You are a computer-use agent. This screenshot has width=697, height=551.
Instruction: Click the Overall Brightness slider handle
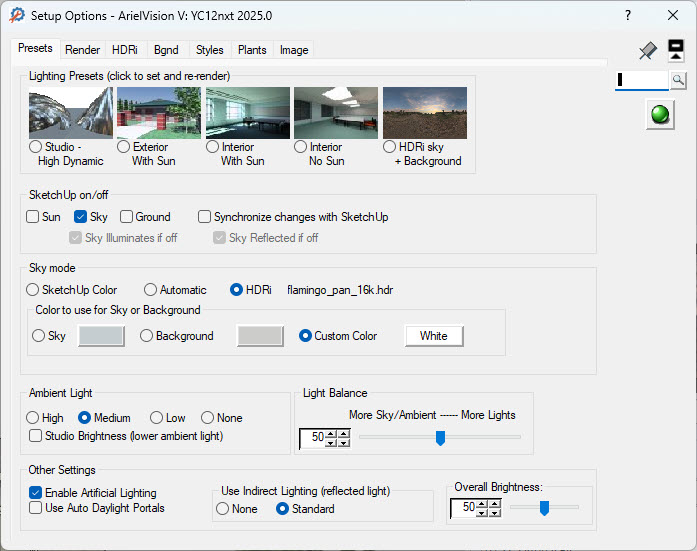pos(544,507)
